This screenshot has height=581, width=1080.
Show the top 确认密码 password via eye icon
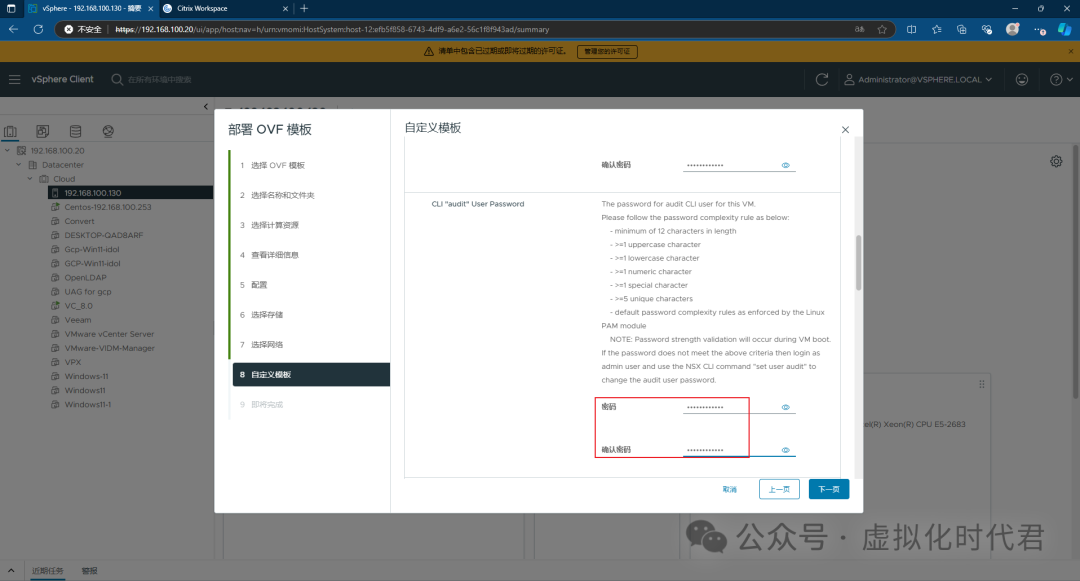click(785, 165)
